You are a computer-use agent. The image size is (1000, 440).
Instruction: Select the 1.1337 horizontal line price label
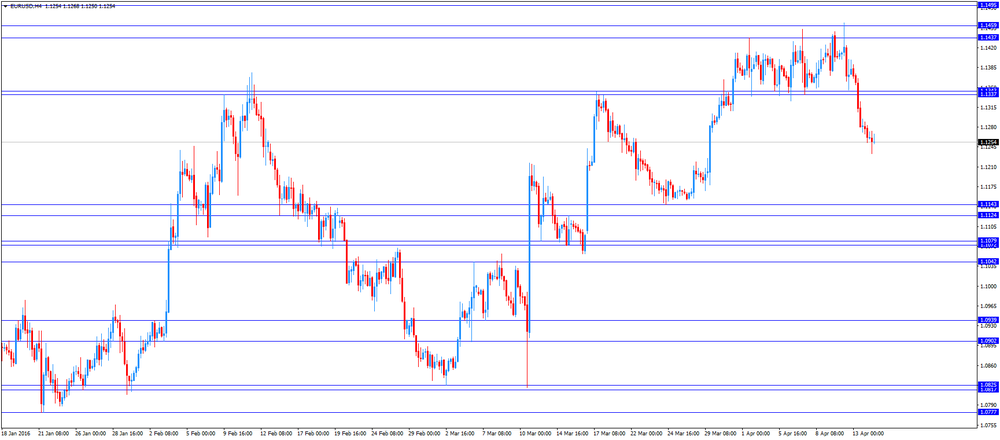point(987,94)
